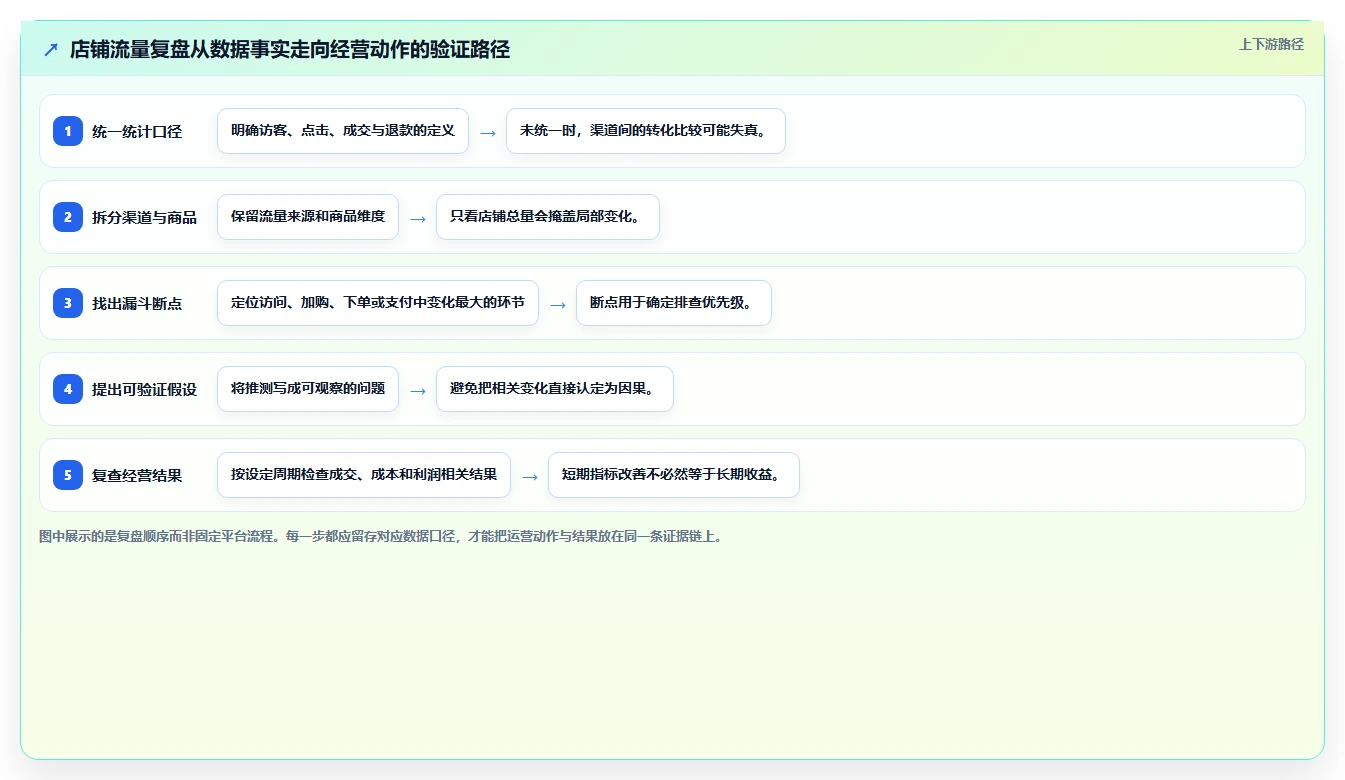This screenshot has height=780, width=1345.
Task: Click the arrow in the 复查经营结果 row
Action: point(530,476)
